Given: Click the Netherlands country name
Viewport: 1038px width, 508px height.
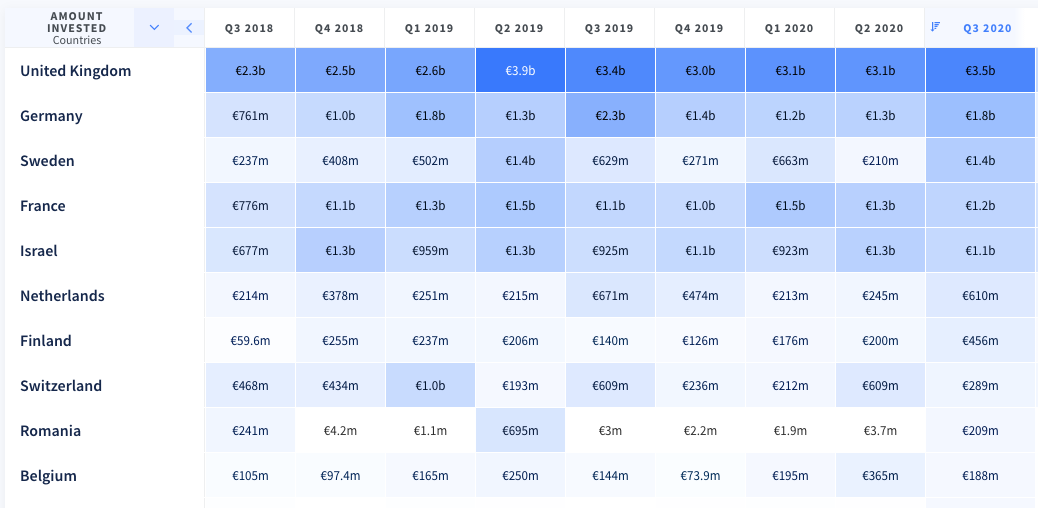Looking at the screenshot, I should tap(62, 296).
